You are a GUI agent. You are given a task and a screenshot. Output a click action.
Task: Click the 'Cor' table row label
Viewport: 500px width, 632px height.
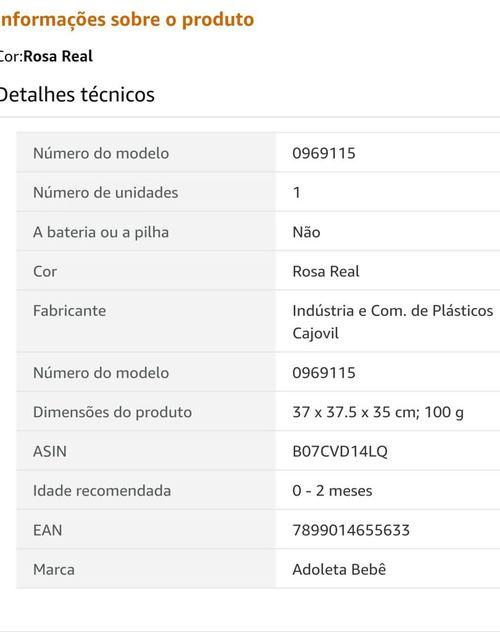(45, 271)
